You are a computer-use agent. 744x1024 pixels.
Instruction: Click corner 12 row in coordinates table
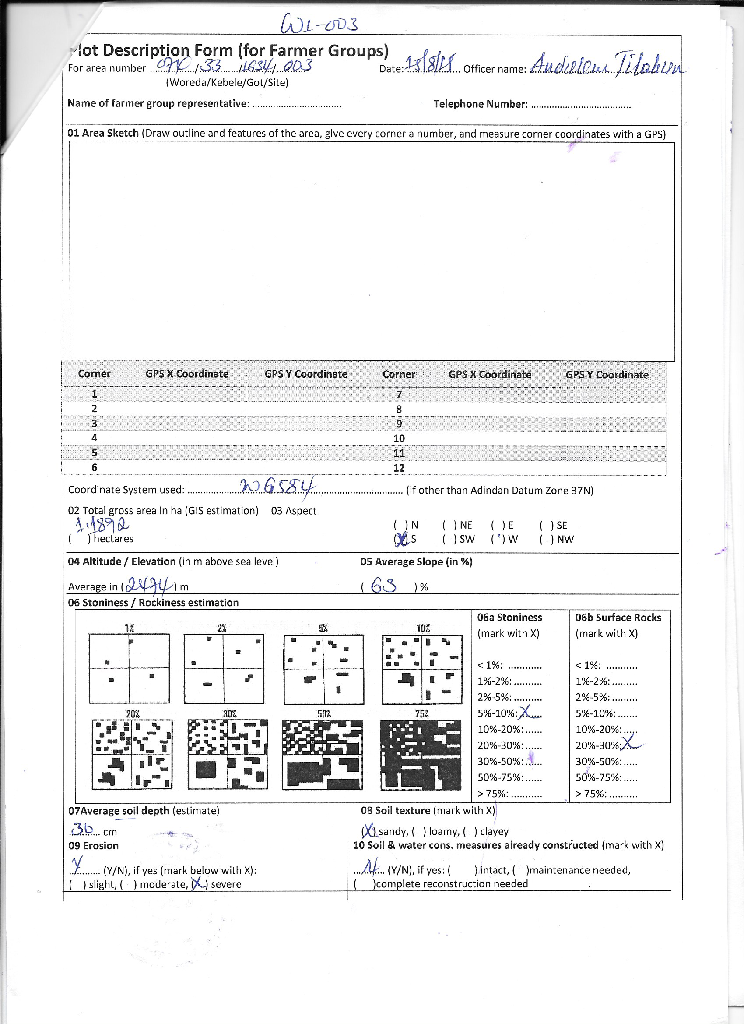coord(517,468)
